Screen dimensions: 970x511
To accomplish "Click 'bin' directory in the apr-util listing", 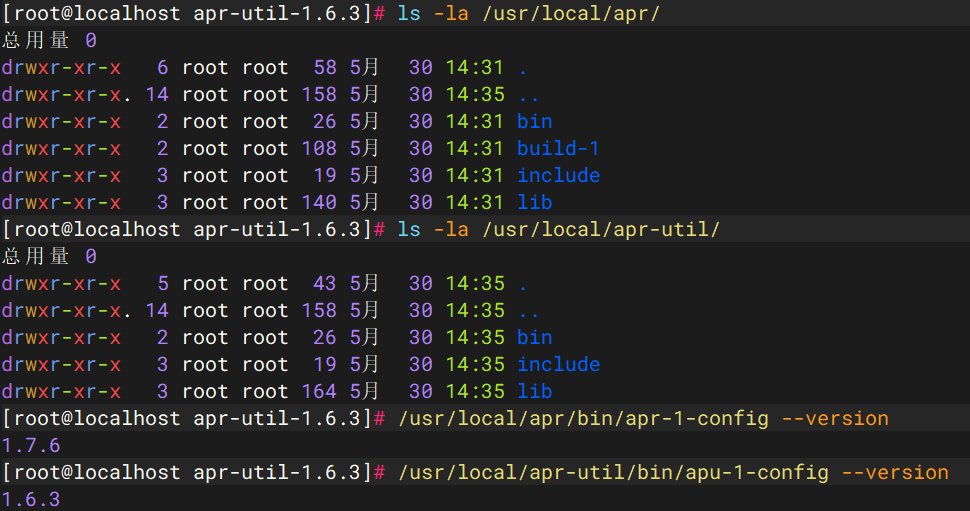I will [x=534, y=337].
